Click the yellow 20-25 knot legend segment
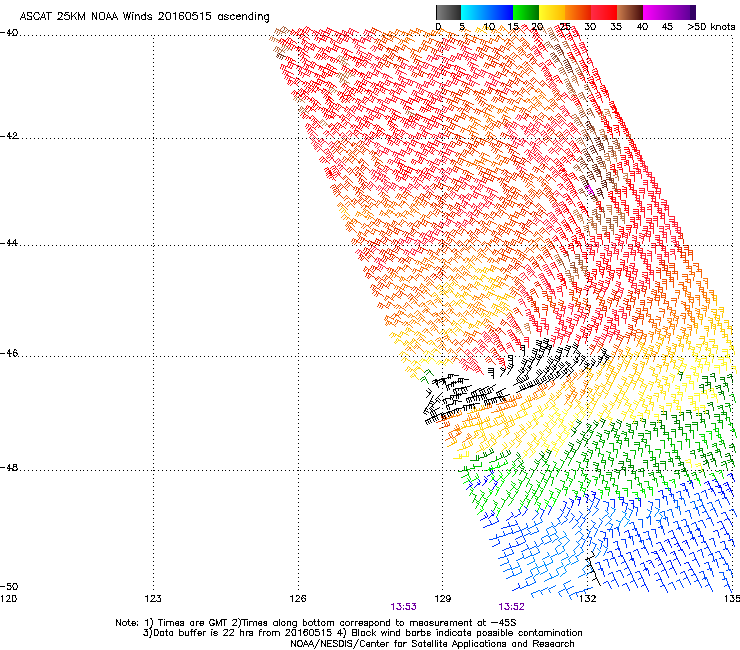Viewport: 740px width, 650px height. tap(552, 12)
